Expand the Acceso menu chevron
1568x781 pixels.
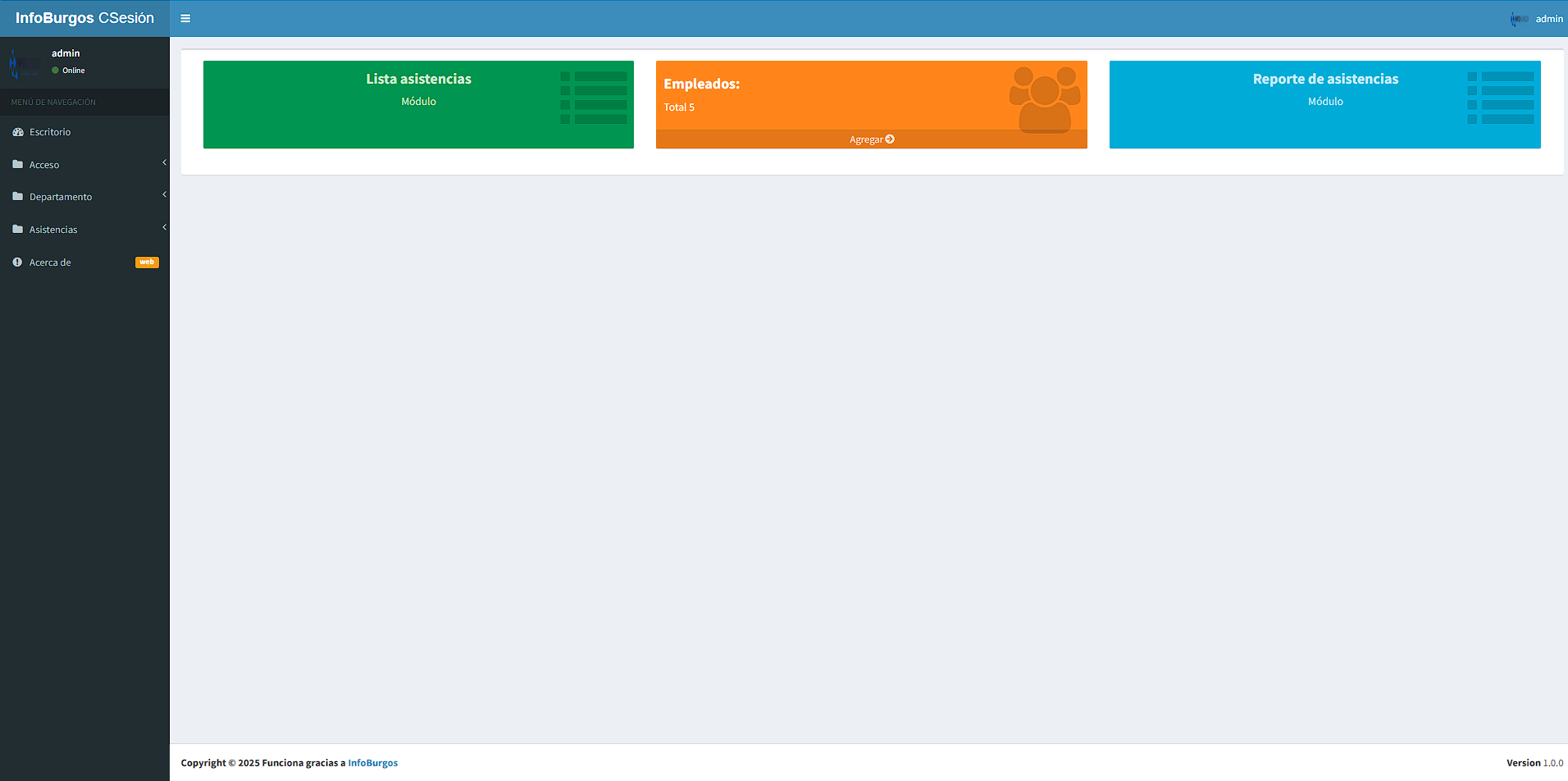pos(164,162)
